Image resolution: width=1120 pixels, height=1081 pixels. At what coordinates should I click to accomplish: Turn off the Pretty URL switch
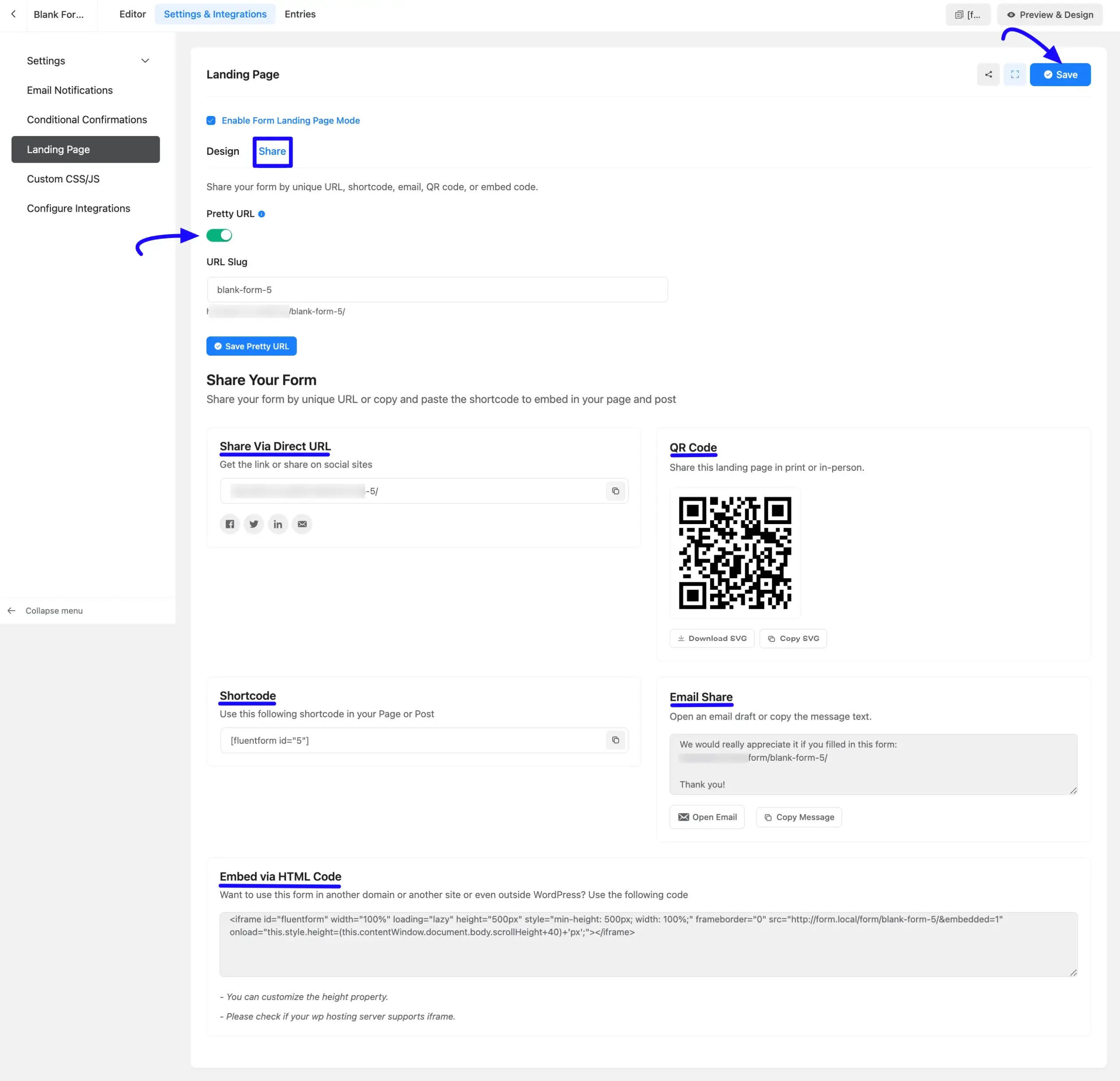click(x=220, y=235)
